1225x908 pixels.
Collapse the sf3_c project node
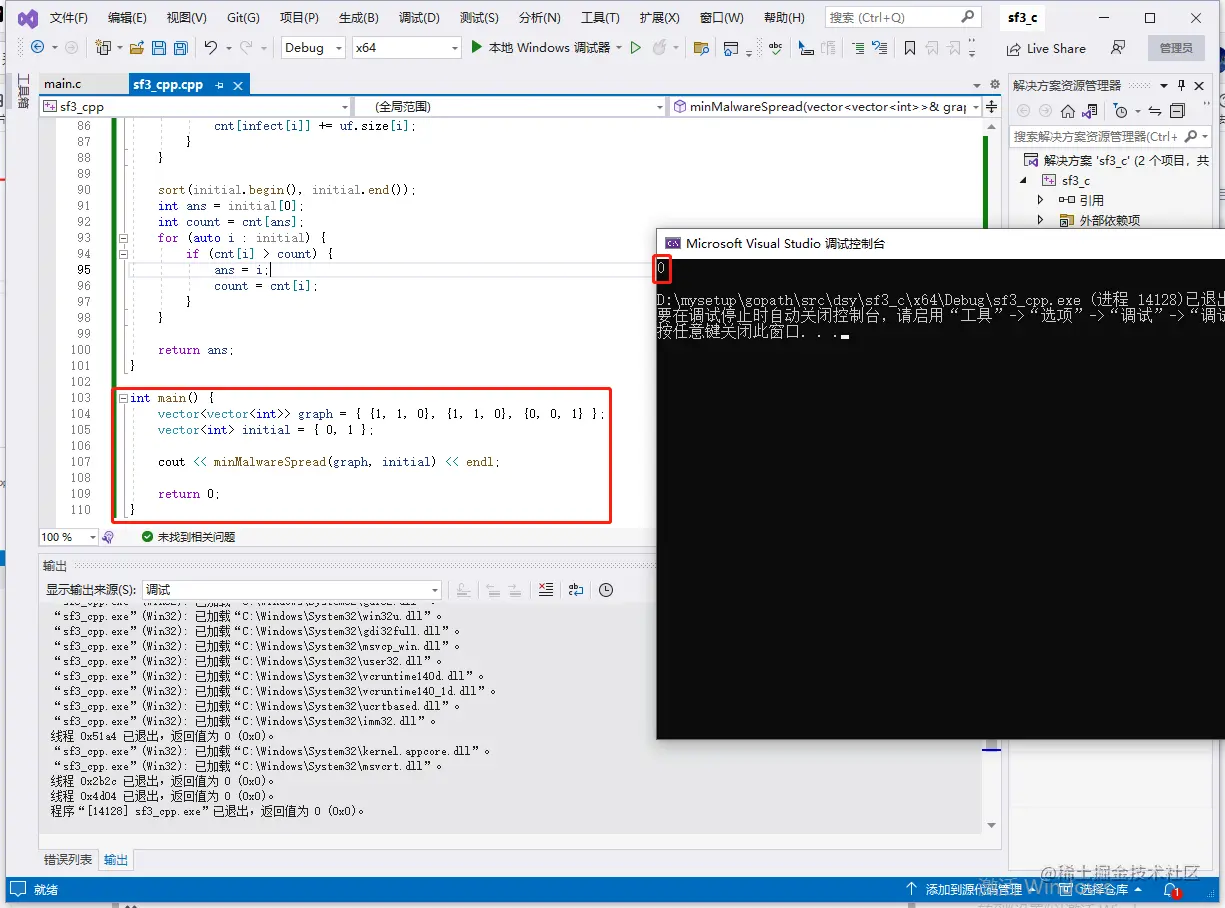point(1023,180)
